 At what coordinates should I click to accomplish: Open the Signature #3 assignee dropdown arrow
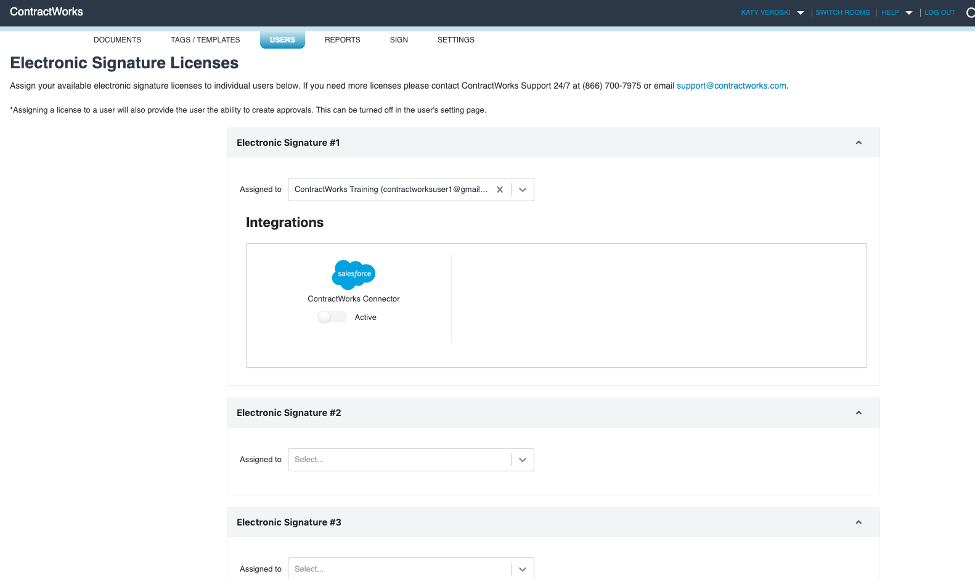pyautogui.click(x=523, y=569)
